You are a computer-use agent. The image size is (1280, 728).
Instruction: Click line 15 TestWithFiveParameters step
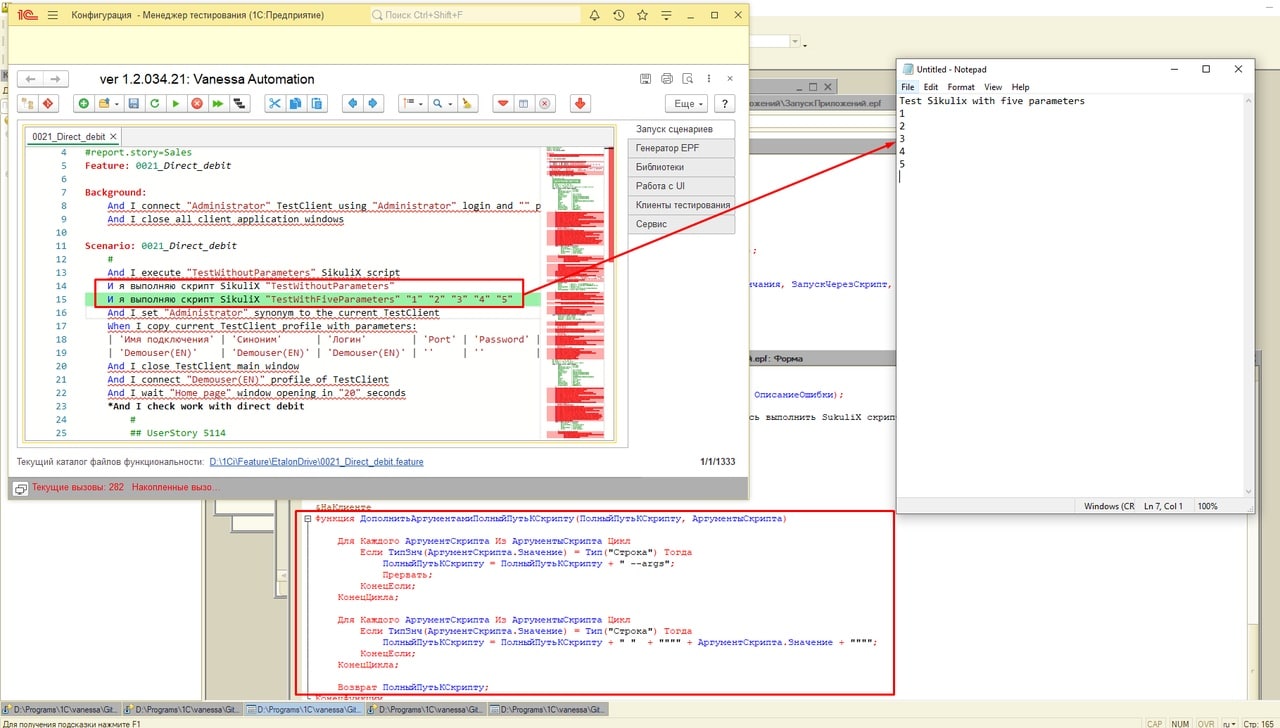pyautogui.click(x=310, y=299)
